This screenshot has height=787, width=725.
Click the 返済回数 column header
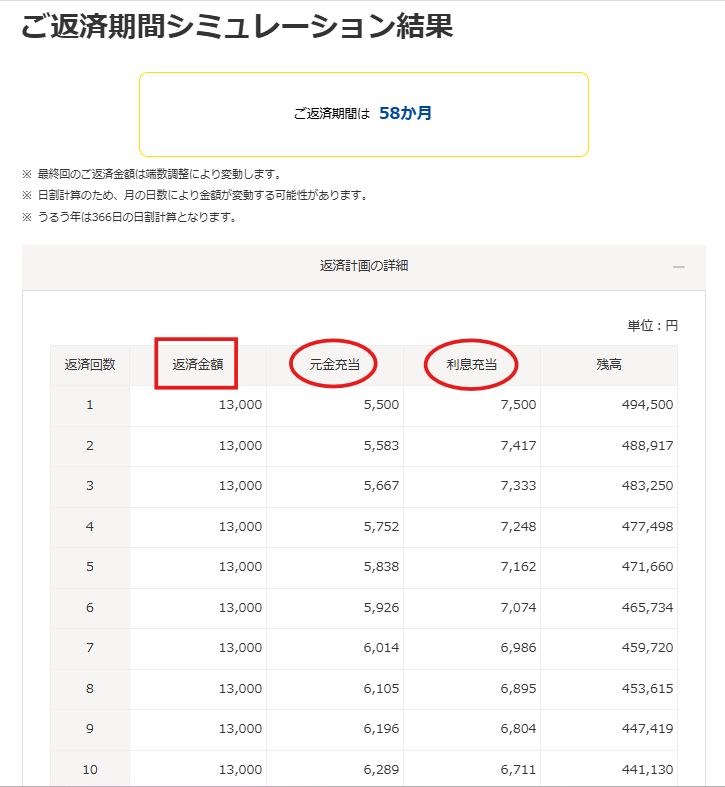(x=90, y=365)
